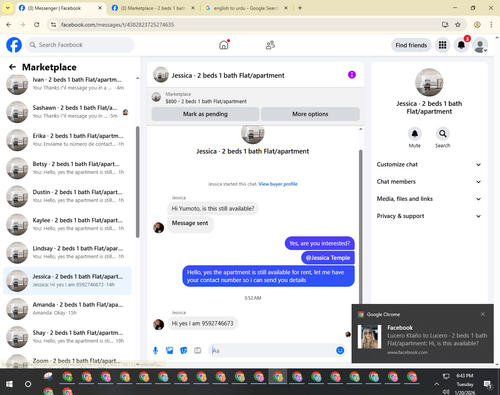
Task: Open the Chrome tab search dropdown
Action: tap(7, 8)
